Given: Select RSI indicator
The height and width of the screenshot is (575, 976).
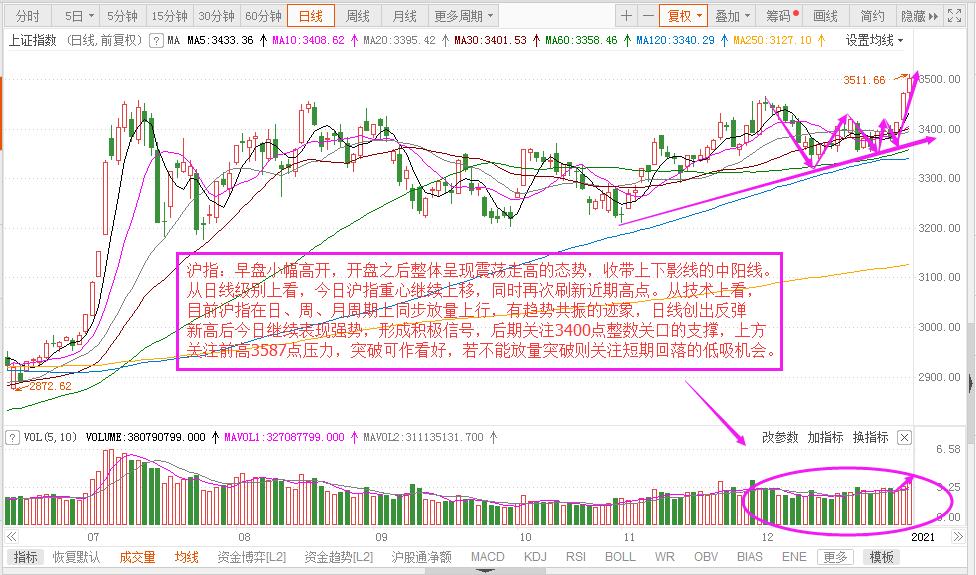Looking at the screenshot, I should [x=576, y=557].
